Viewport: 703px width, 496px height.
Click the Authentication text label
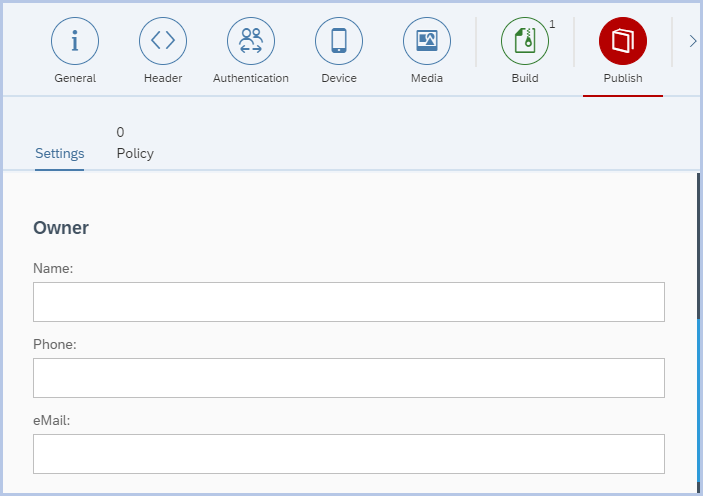[x=251, y=78]
